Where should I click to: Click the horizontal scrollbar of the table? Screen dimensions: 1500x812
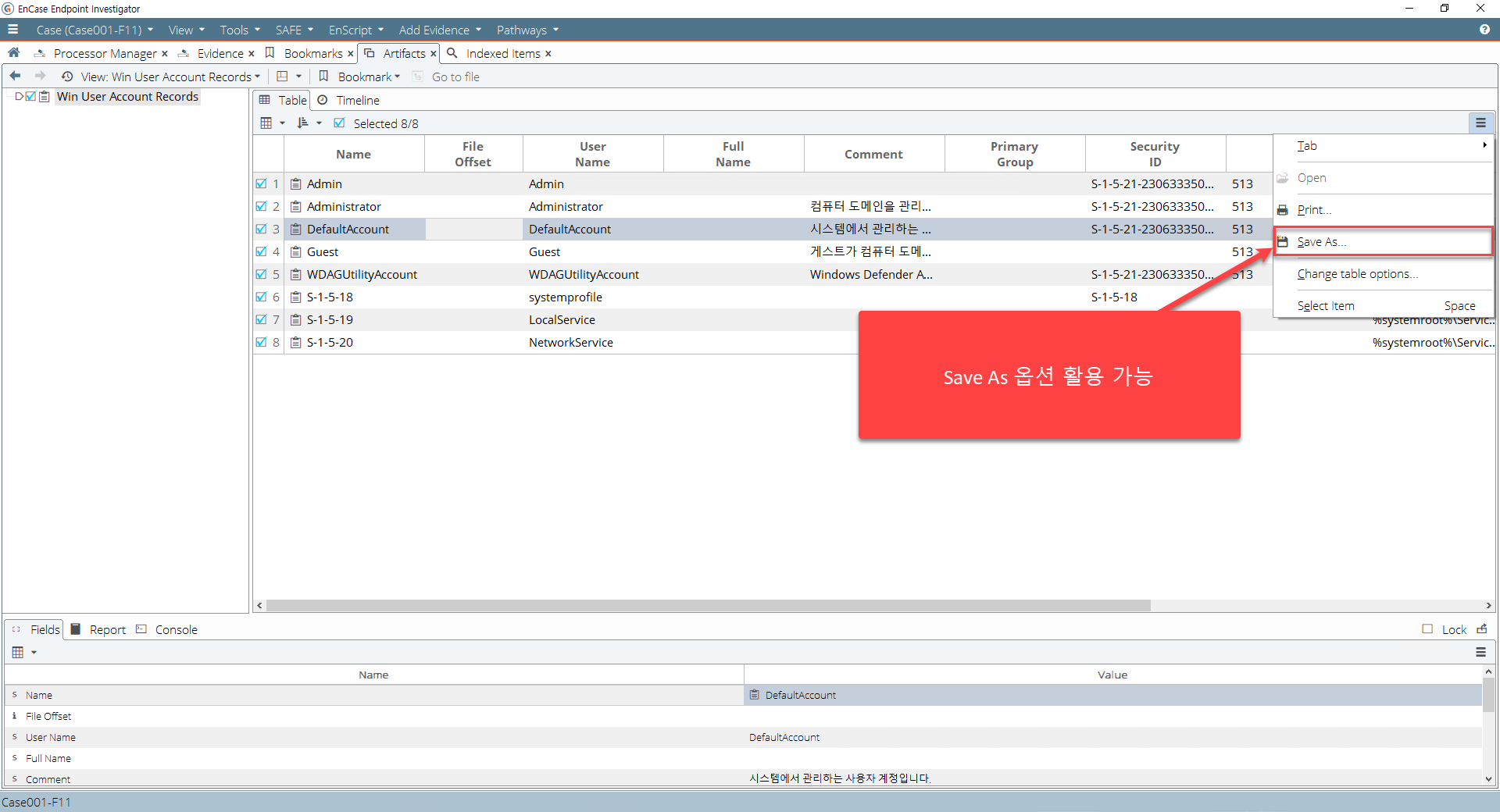point(709,606)
